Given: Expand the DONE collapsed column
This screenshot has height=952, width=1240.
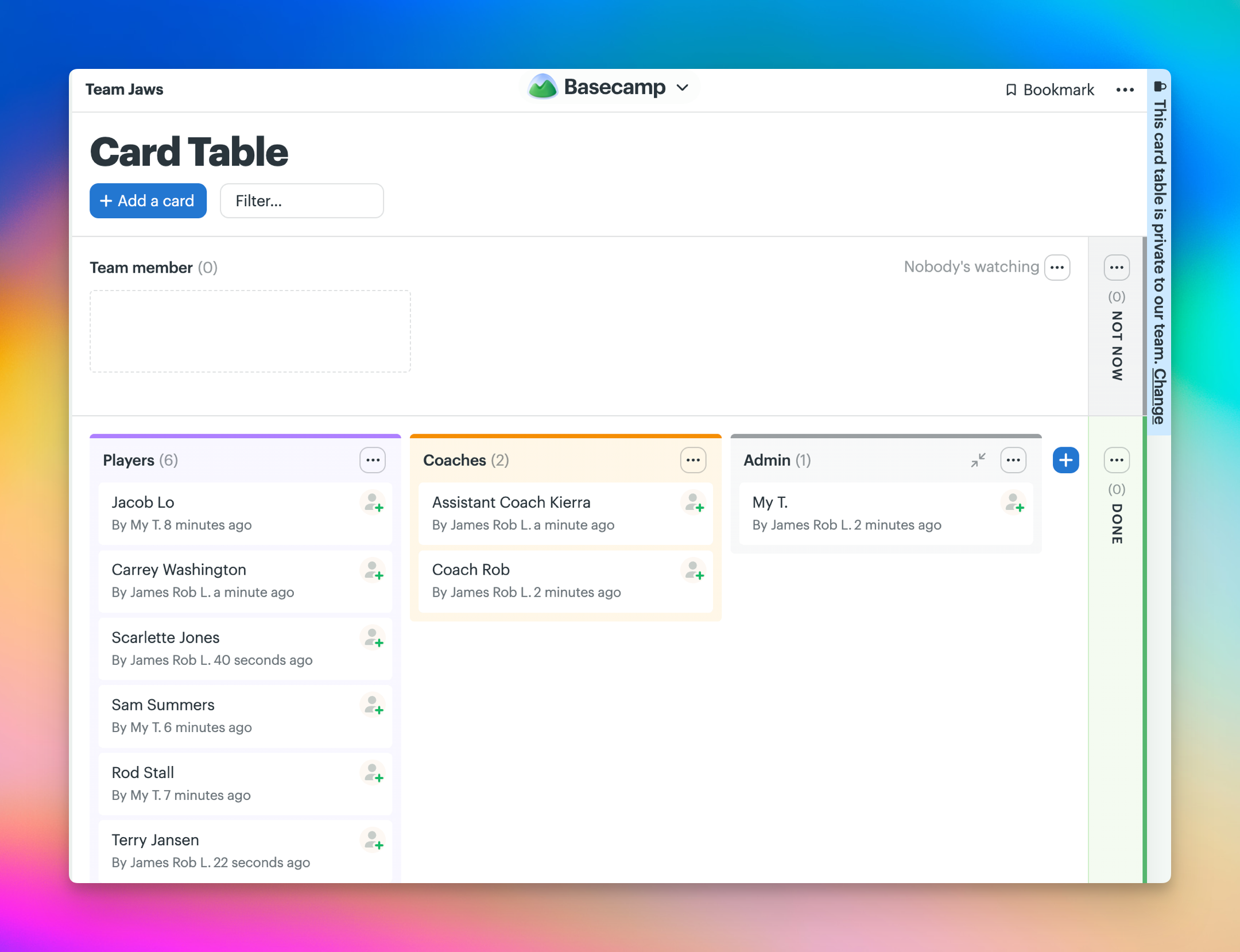Looking at the screenshot, I should [x=1117, y=523].
